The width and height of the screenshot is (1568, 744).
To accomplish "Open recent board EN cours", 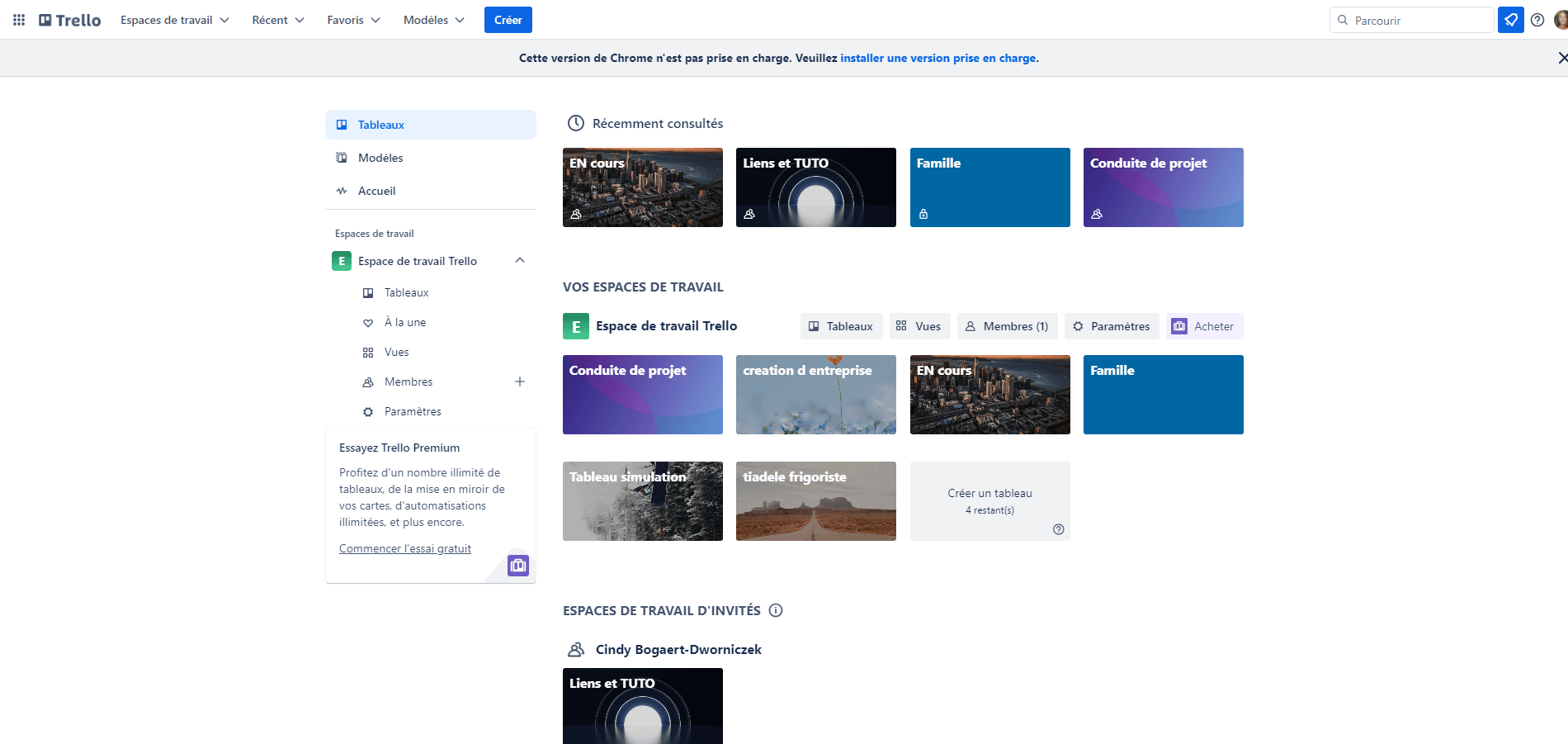I will [643, 187].
